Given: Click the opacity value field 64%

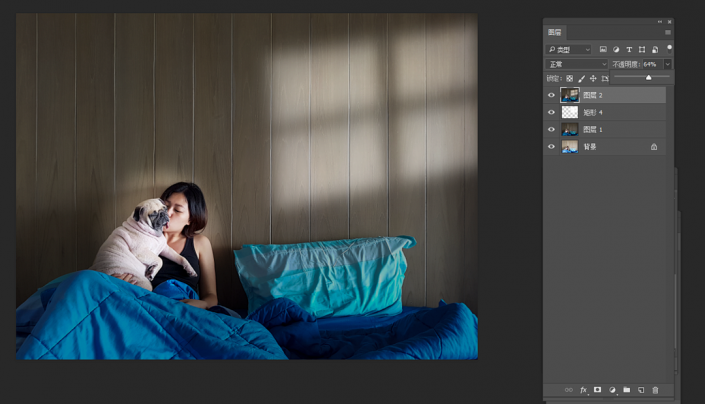Looking at the screenshot, I should coord(650,64).
